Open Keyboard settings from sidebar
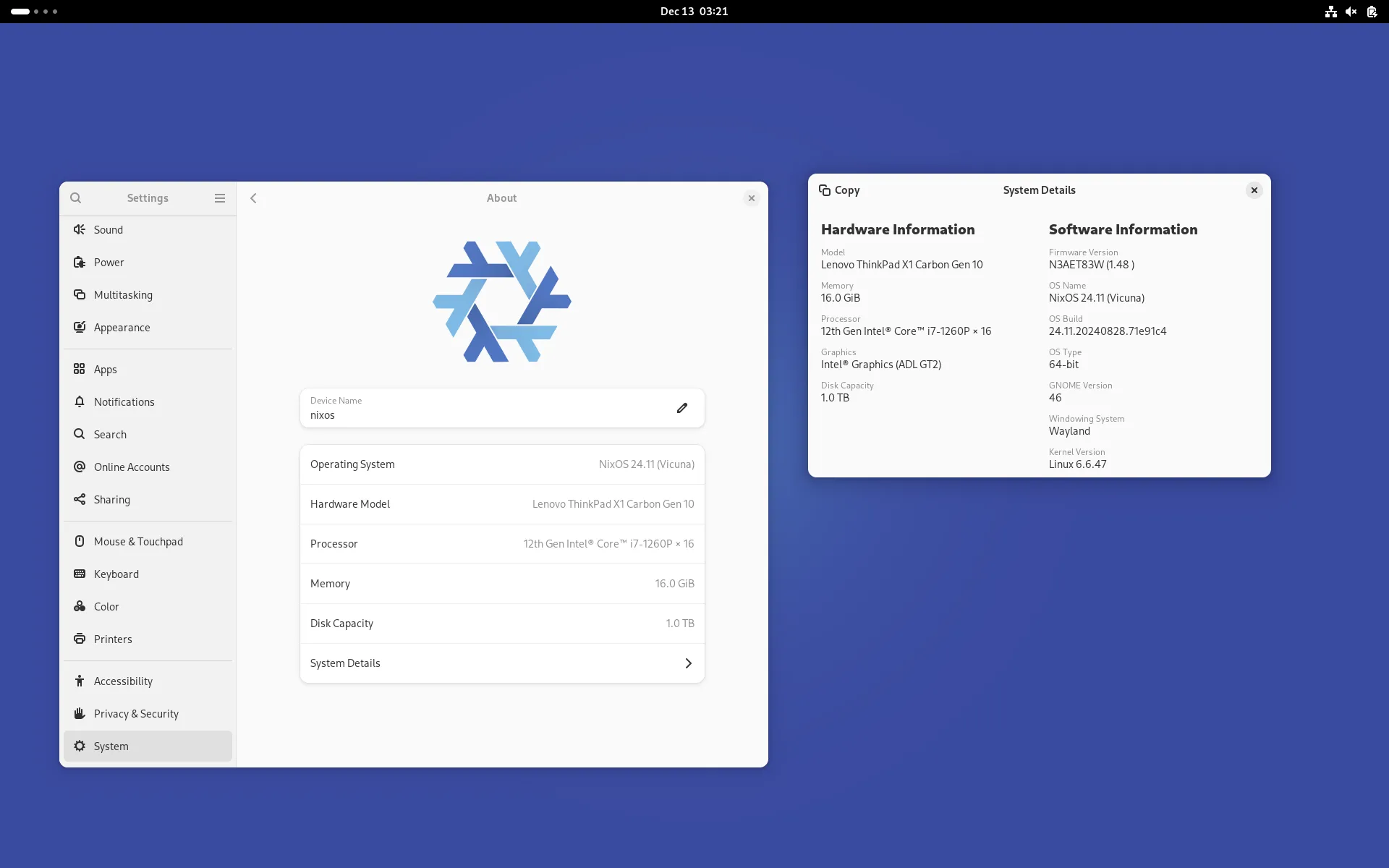This screenshot has width=1389, height=868. (148, 574)
